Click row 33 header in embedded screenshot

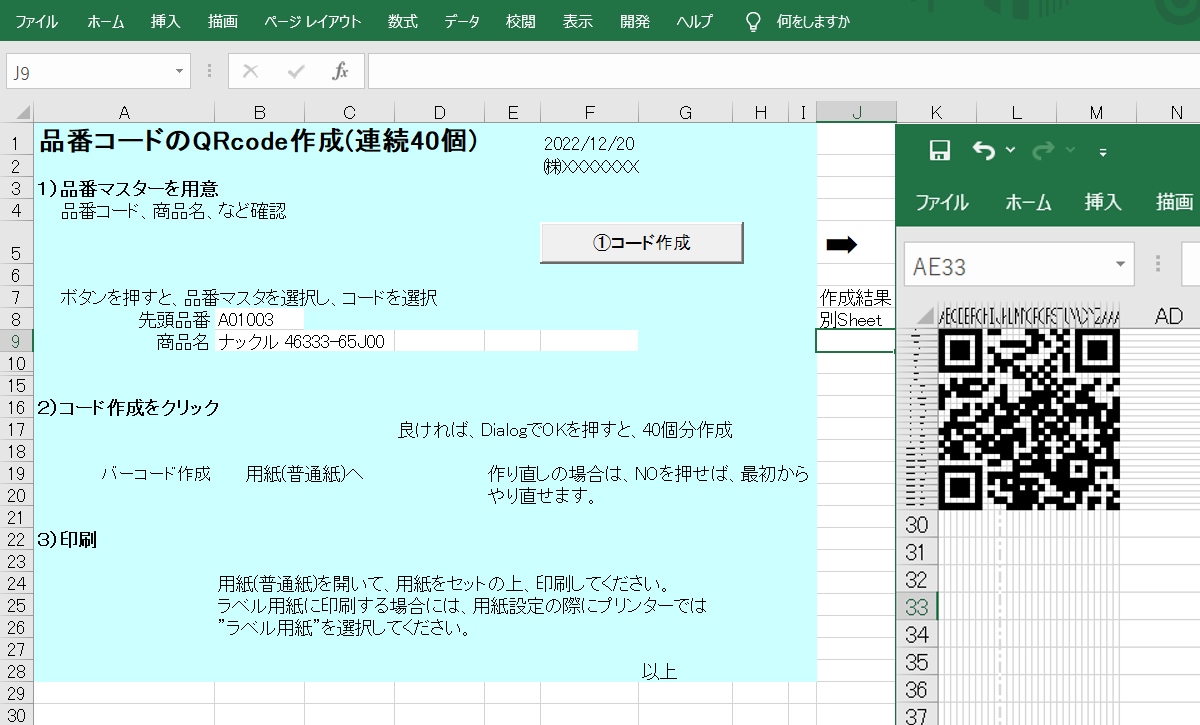[x=916, y=606]
